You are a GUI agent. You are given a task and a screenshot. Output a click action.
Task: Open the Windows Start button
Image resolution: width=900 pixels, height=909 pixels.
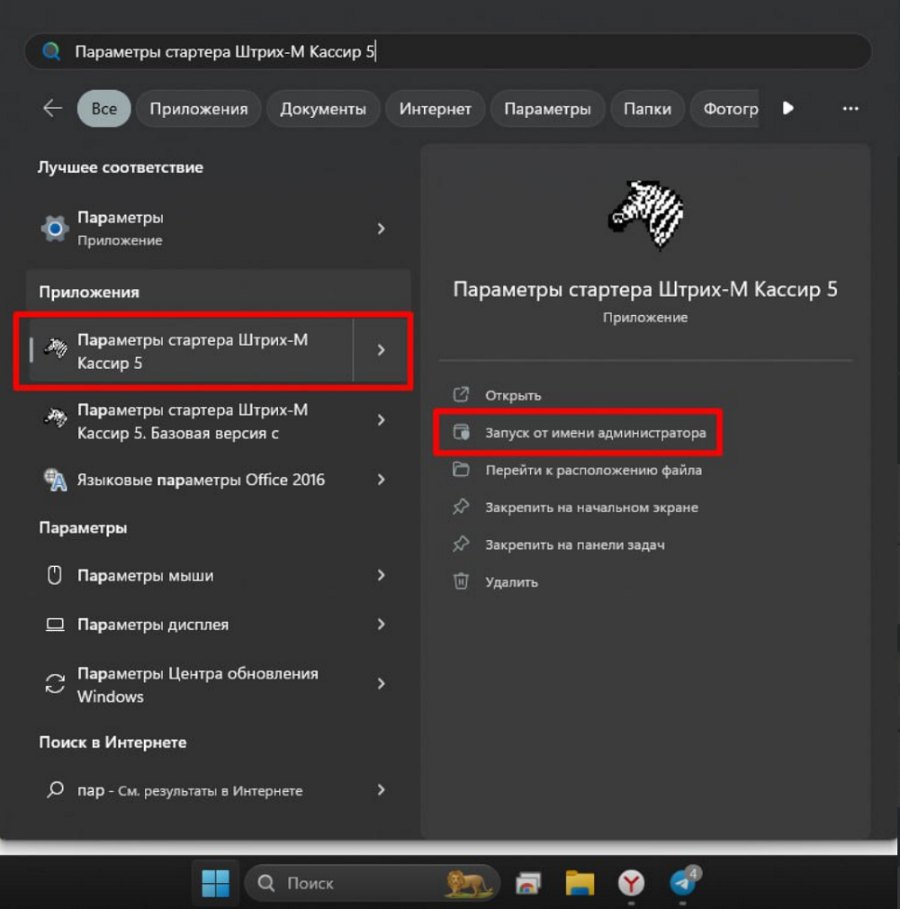[x=215, y=883]
